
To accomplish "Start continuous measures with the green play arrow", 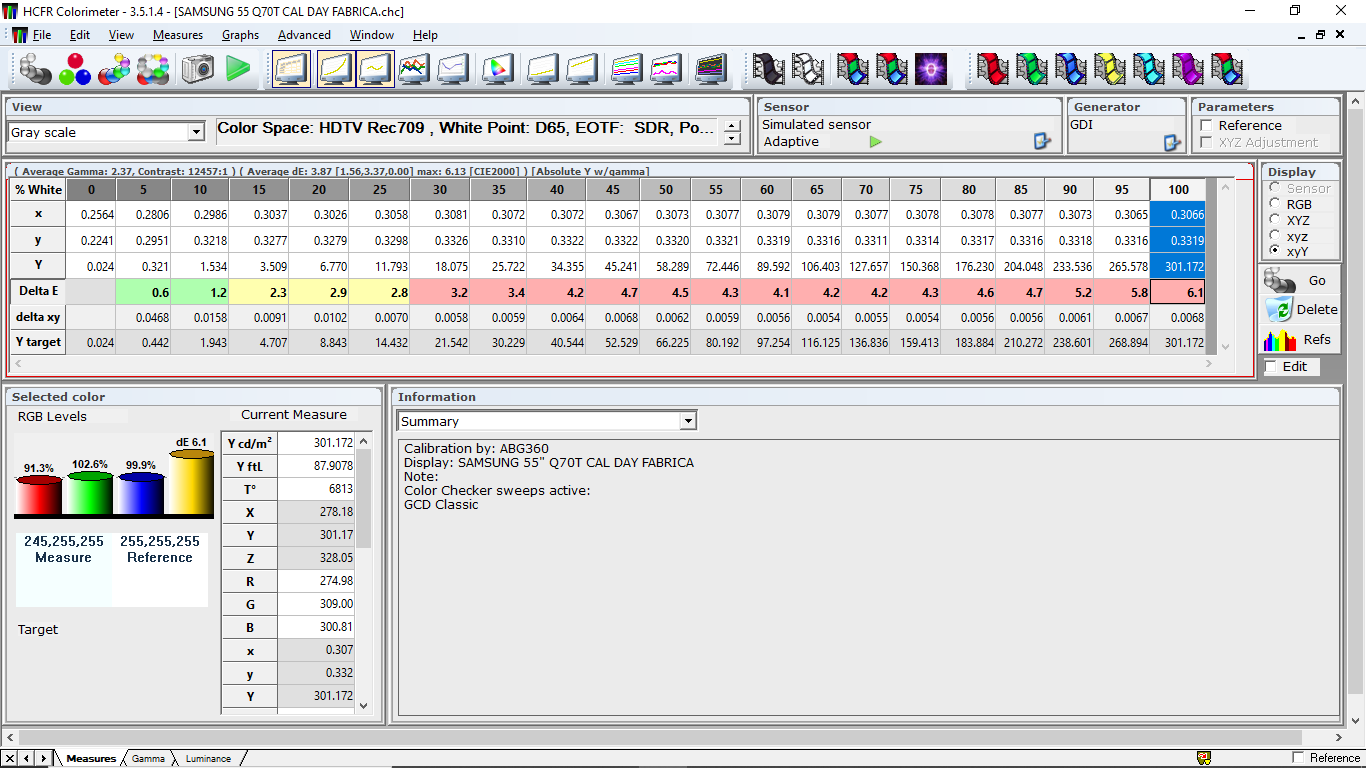I will tap(237, 69).
